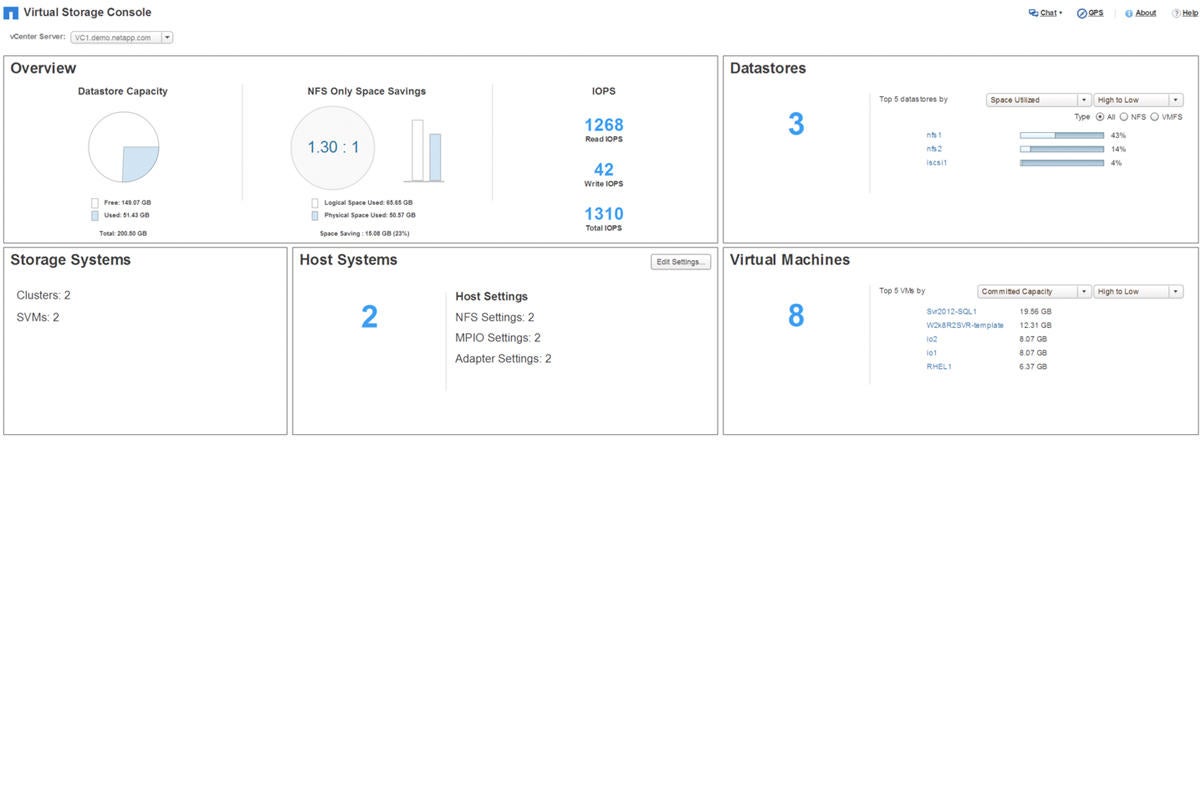Viewport: 1200px width, 800px height.
Task: Open datastores High to Low sort dropdown
Action: [1138, 100]
